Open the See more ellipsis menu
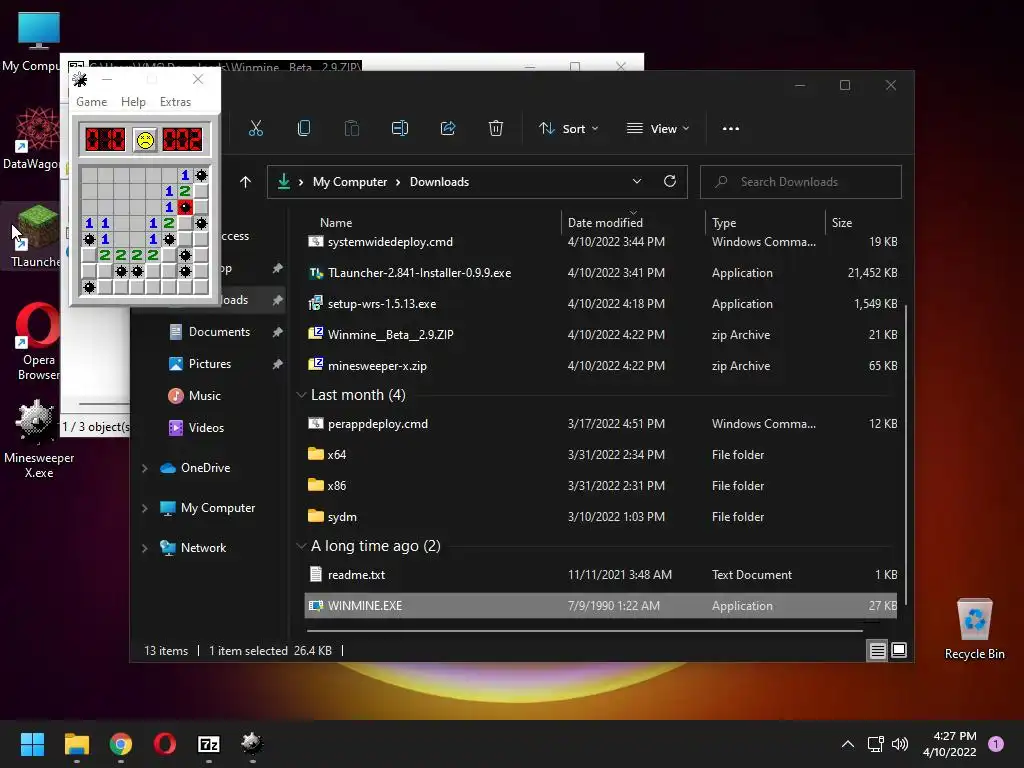Screen dimensions: 1024x768 (x=731, y=129)
